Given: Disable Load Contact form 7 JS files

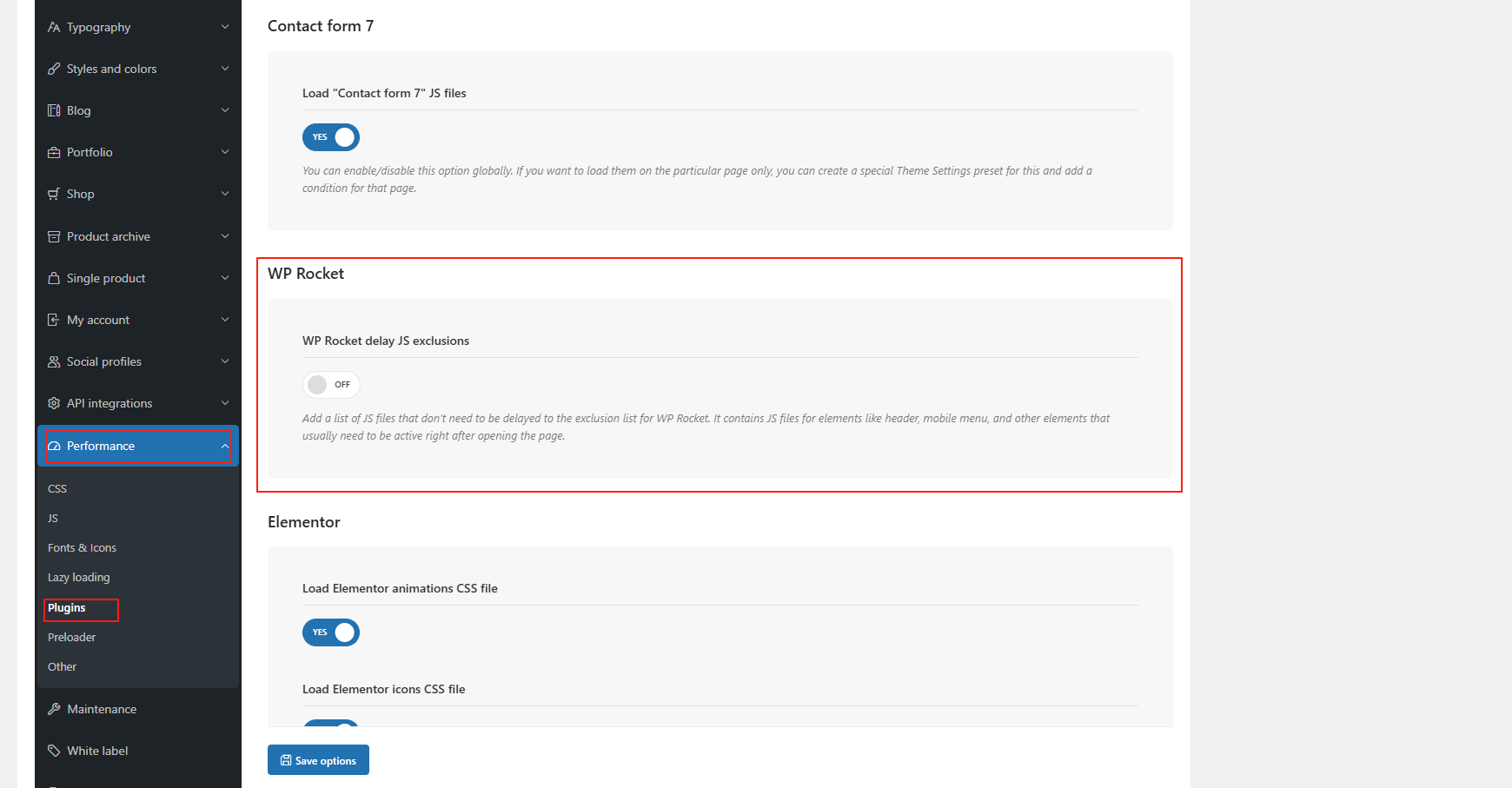Looking at the screenshot, I should [x=331, y=137].
